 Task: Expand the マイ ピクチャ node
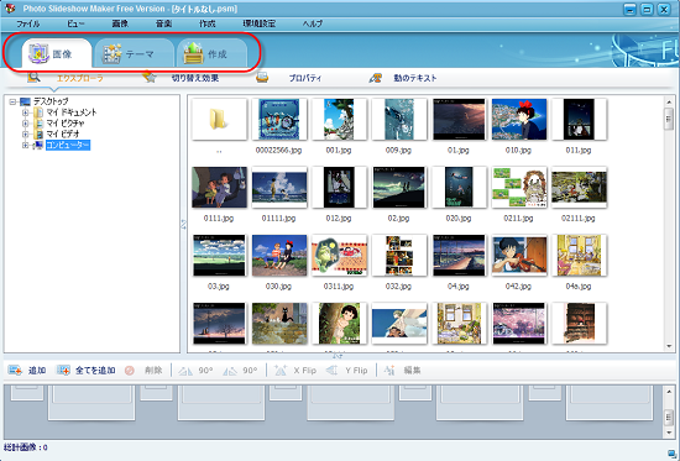pos(25,124)
